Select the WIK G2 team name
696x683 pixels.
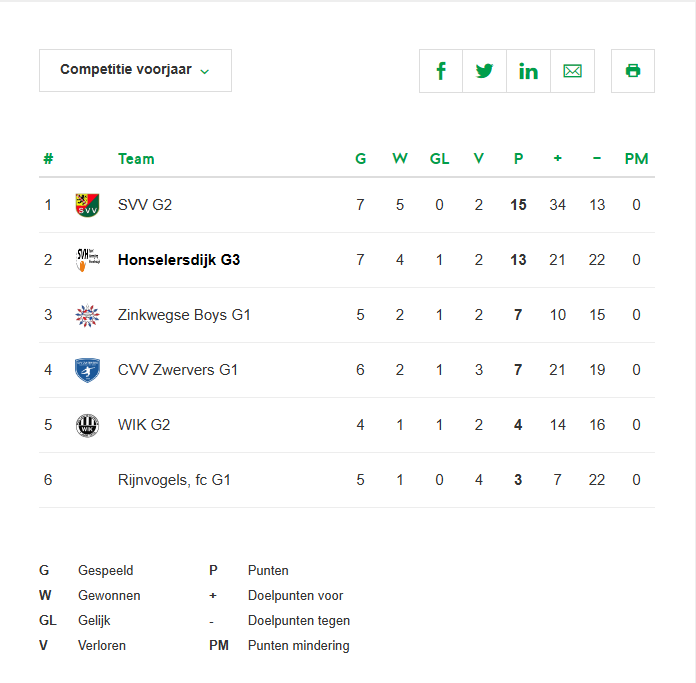[x=144, y=425]
